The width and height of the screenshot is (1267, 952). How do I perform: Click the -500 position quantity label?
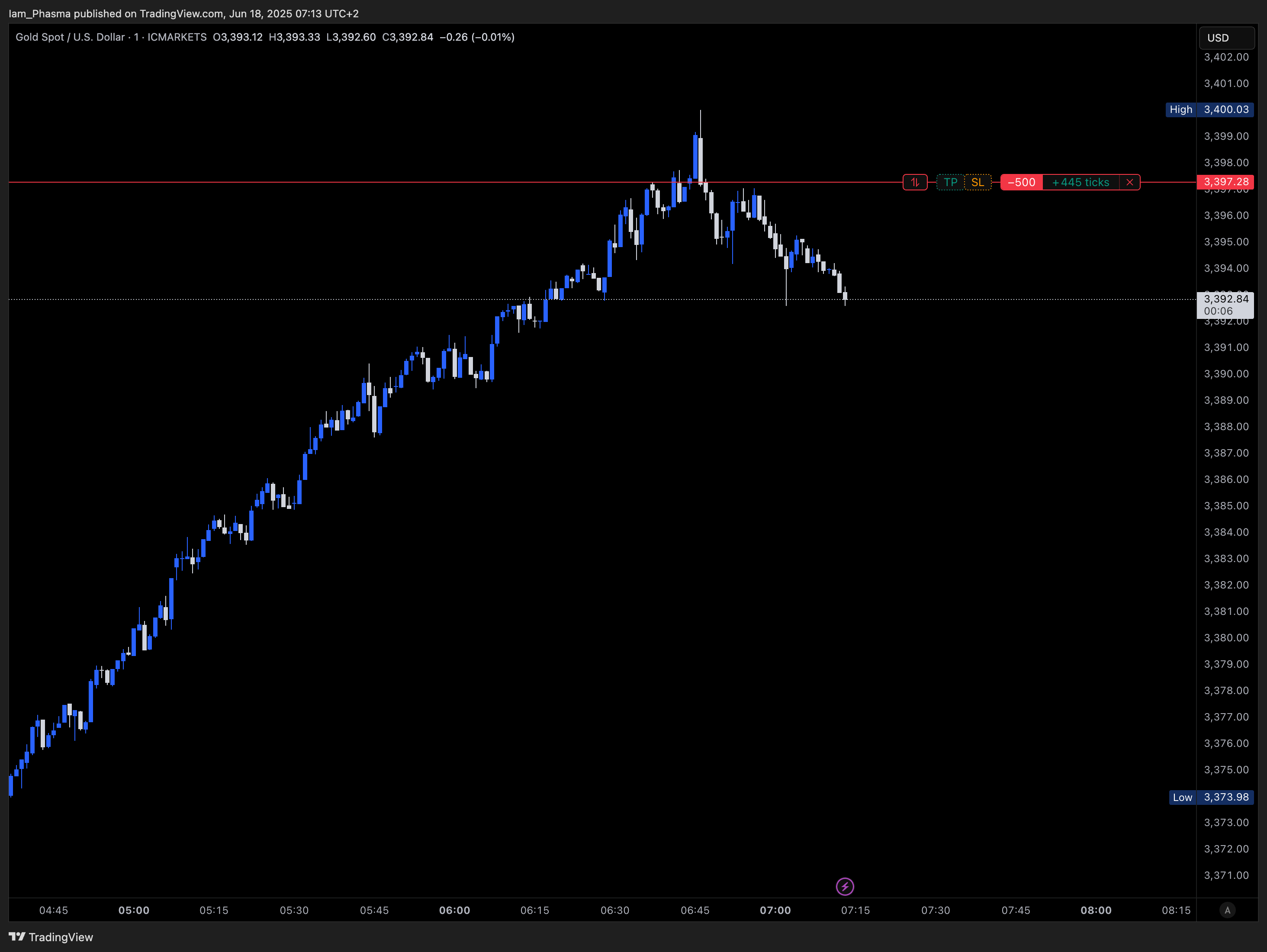[1021, 182]
